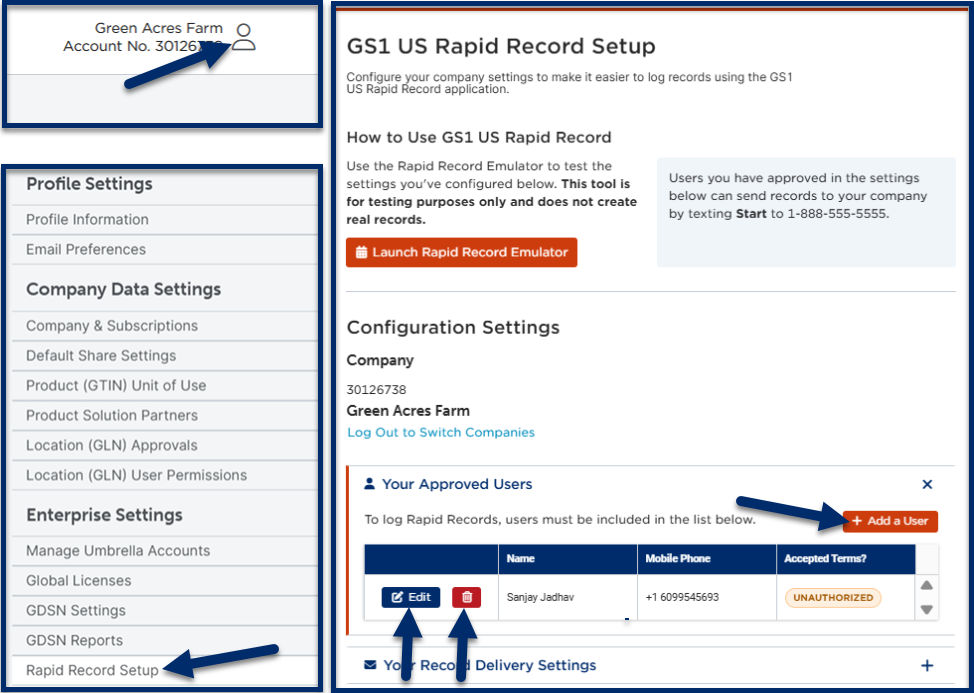Image resolution: width=974 pixels, height=693 pixels.
Task: Click the UNAUTHORIZED status badge
Action: coord(833,597)
